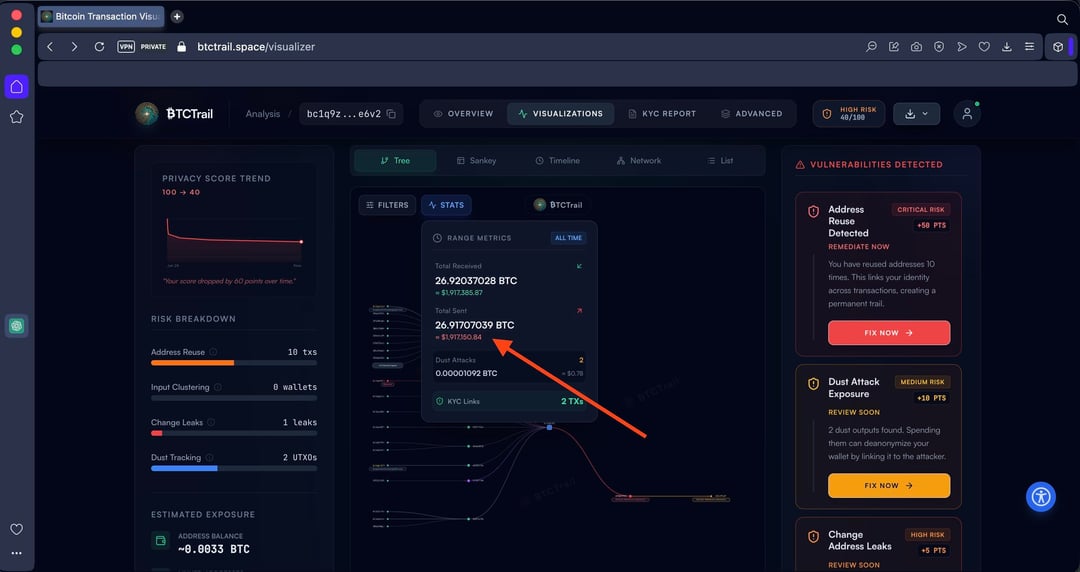Toggle the FILTERS panel
Image resolution: width=1080 pixels, height=572 pixels.
387,205
